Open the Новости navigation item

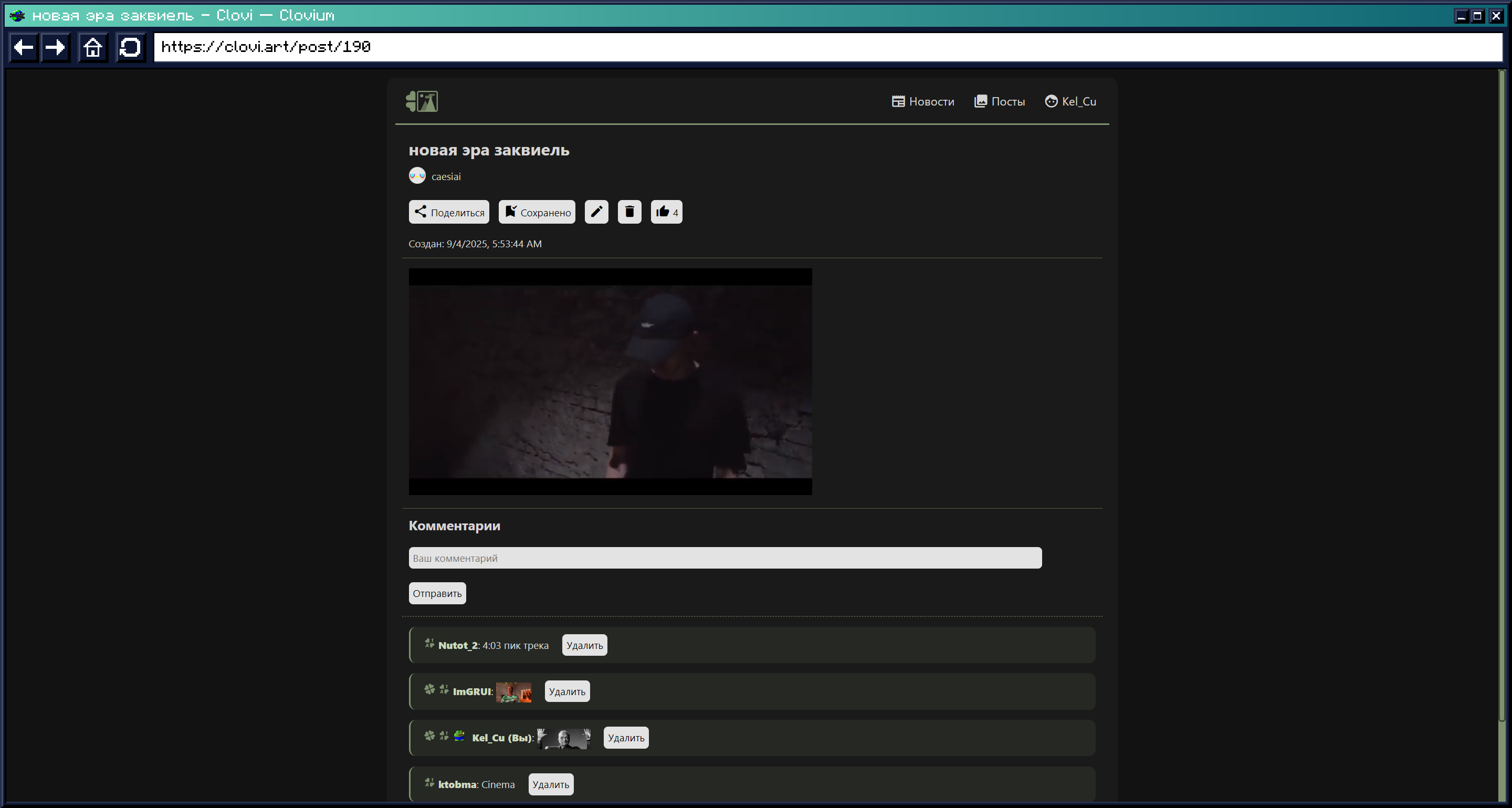(x=923, y=101)
